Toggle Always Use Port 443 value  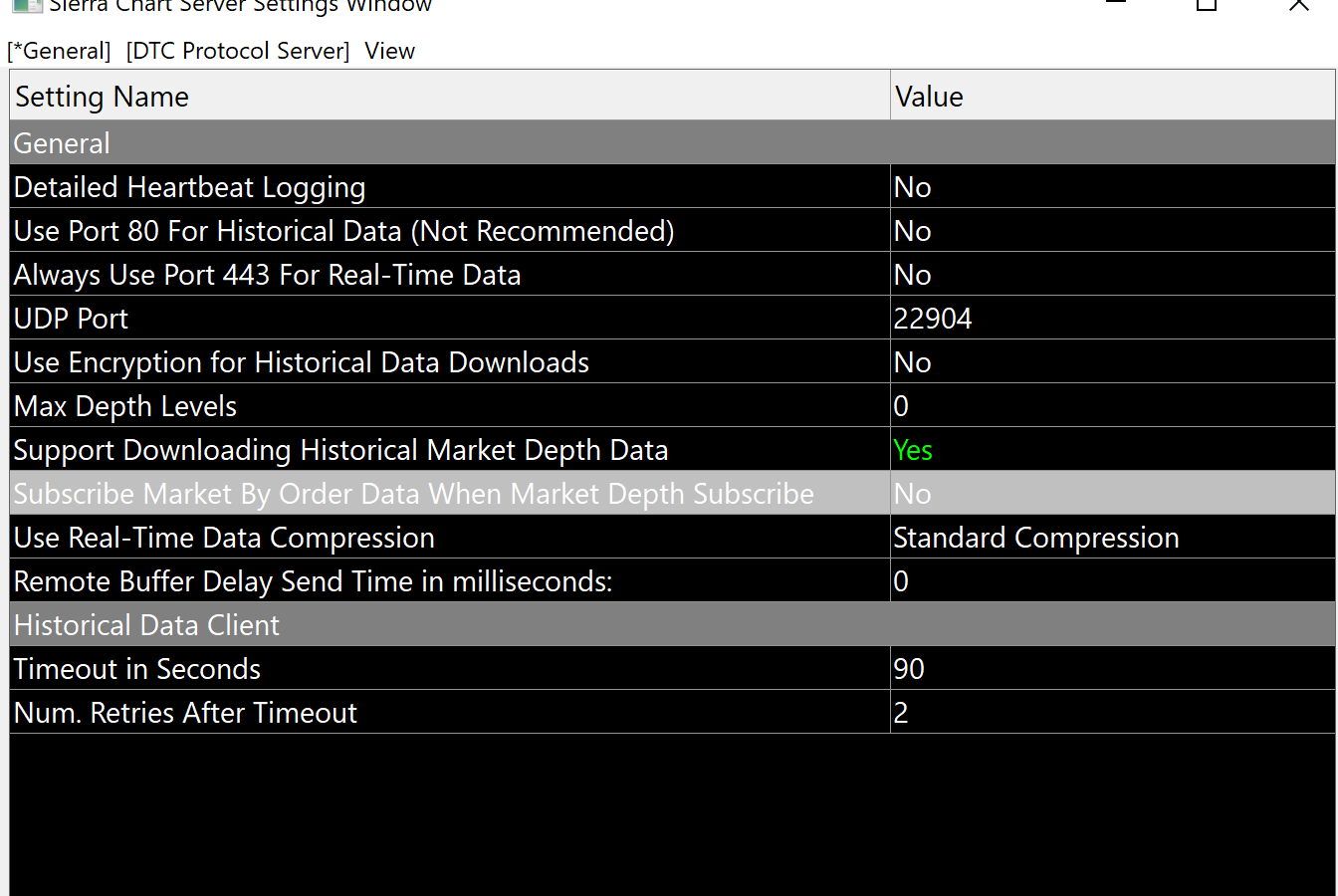tap(913, 275)
